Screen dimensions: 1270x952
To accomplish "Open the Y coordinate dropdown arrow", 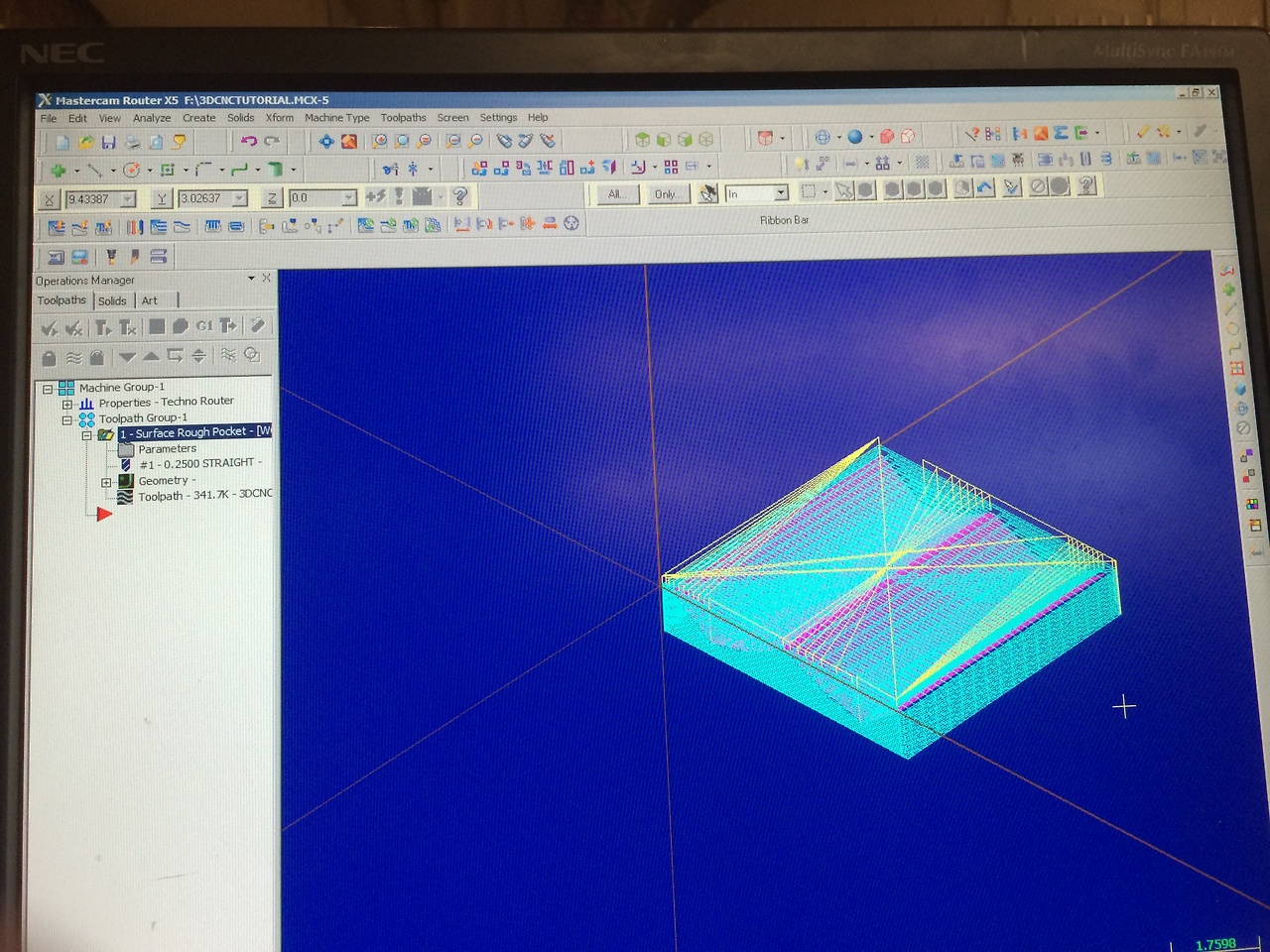I will (x=239, y=198).
